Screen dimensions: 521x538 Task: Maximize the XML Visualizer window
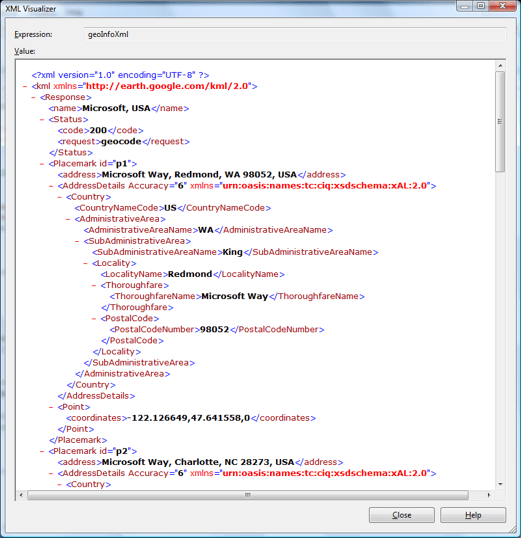pos(481,6)
